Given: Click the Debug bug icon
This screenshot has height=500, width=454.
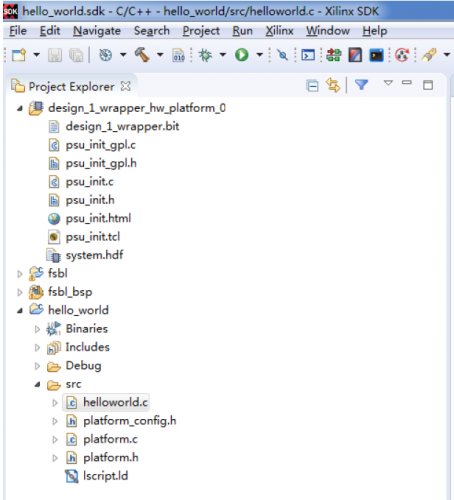Looking at the screenshot, I should click(x=205, y=55).
